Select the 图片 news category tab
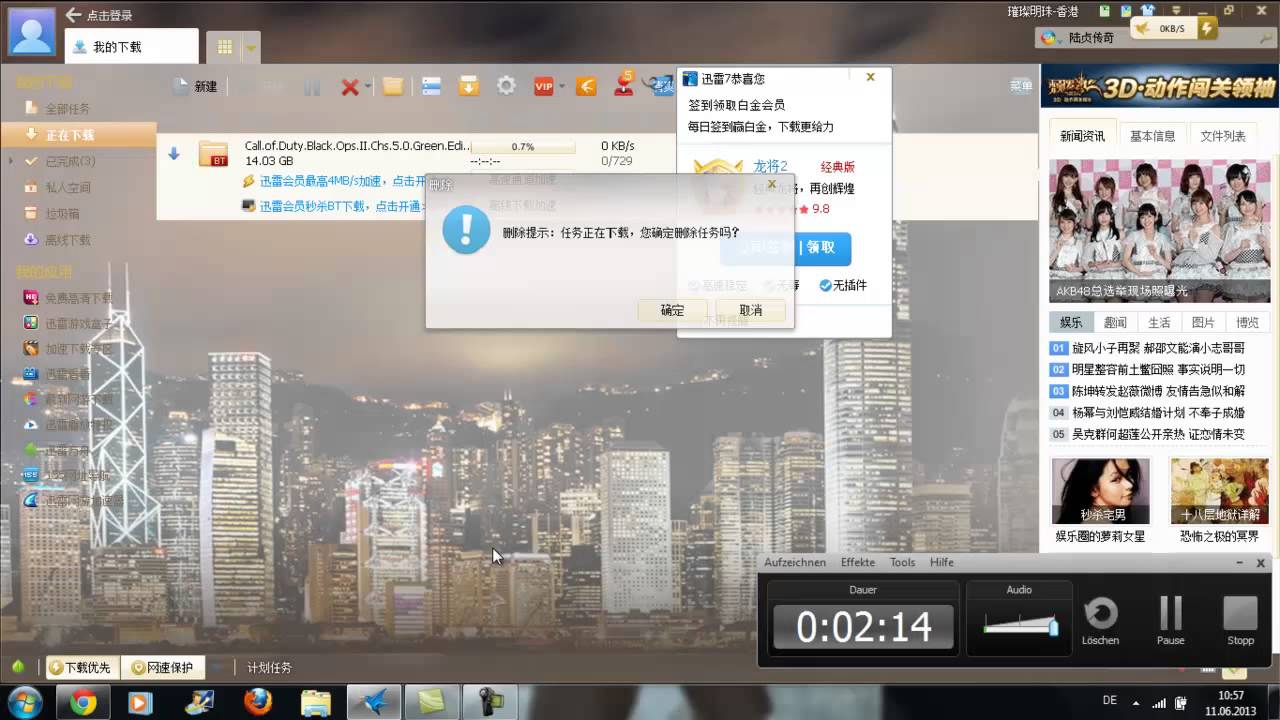The image size is (1280, 720). (x=1203, y=322)
